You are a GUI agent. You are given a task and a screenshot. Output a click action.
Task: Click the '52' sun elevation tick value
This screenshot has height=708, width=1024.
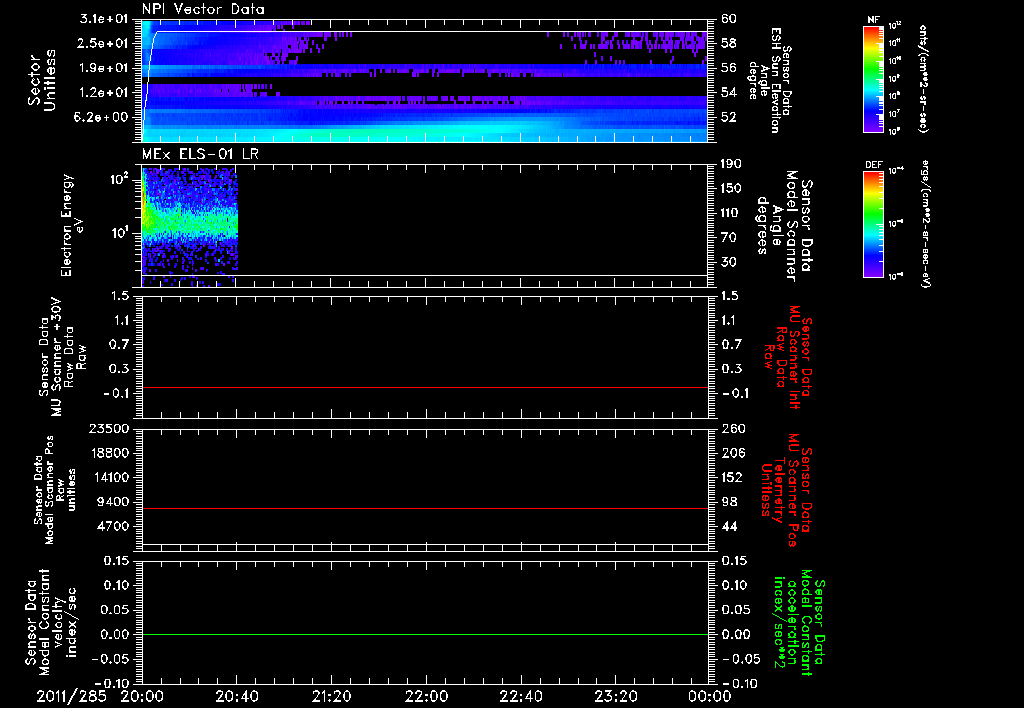click(x=729, y=118)
